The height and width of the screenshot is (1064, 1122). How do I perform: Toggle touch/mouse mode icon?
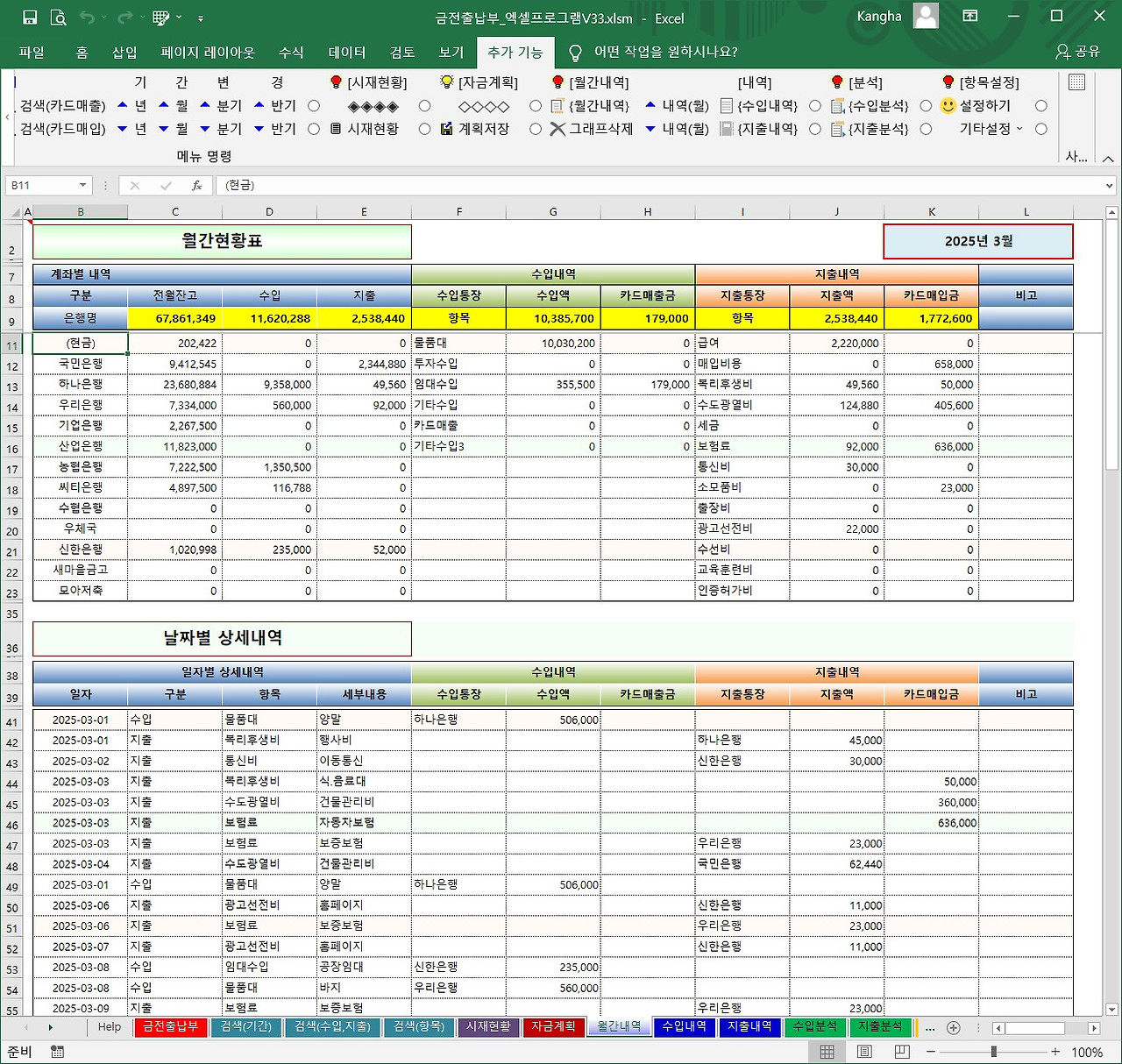[161, 18]
